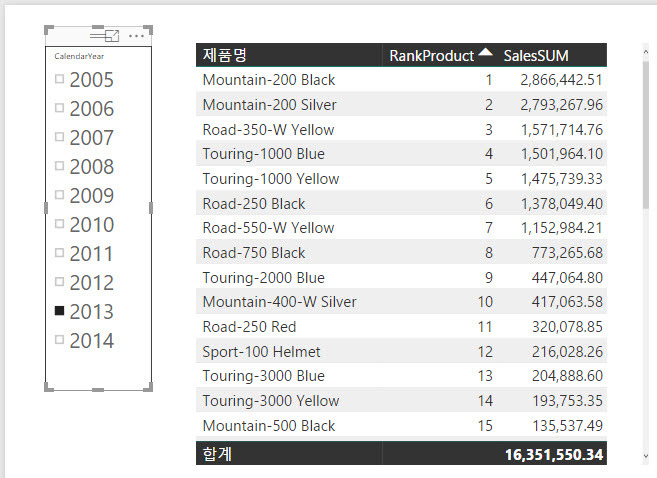This screenshot has width=657, height=478.
Task: Click the sales value 135,537.49
Action: coord(567,425)
